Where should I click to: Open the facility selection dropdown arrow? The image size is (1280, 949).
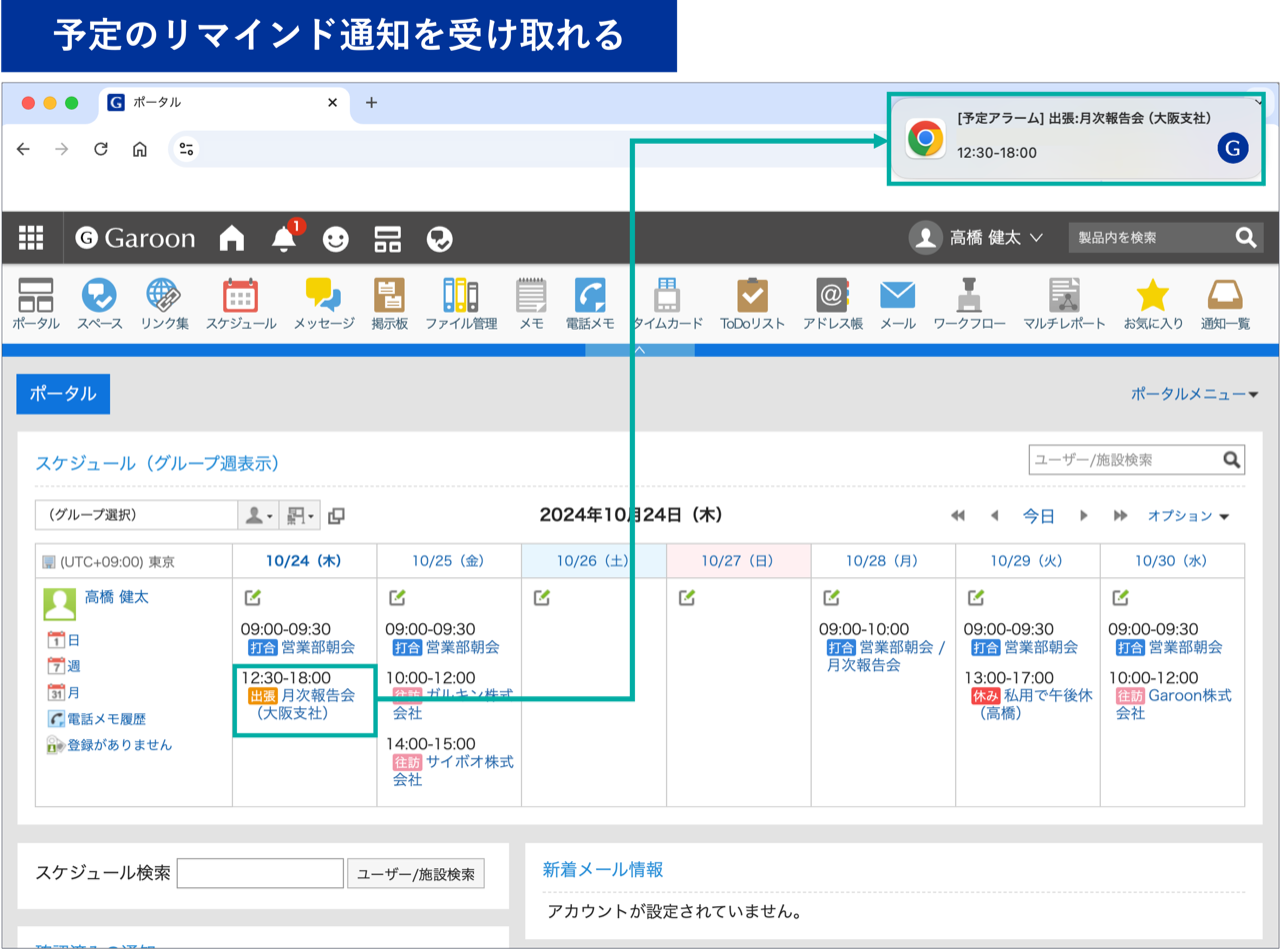(x=300, y=516)
